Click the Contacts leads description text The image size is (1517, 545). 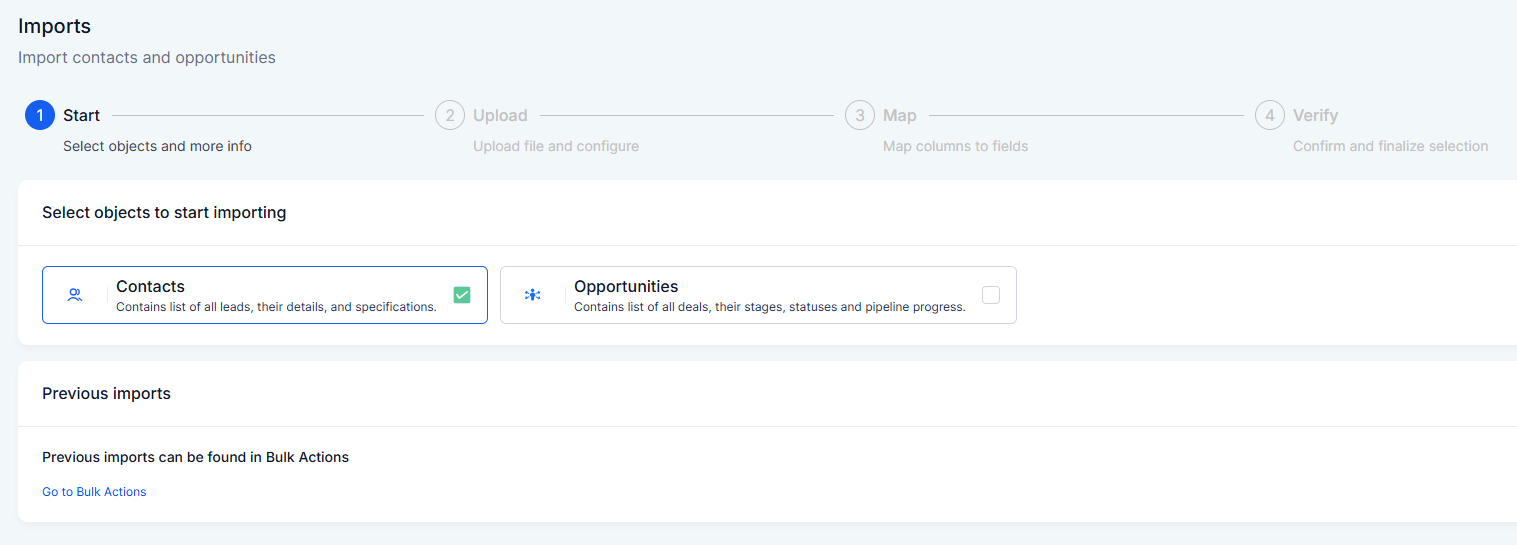pos(276,307)
